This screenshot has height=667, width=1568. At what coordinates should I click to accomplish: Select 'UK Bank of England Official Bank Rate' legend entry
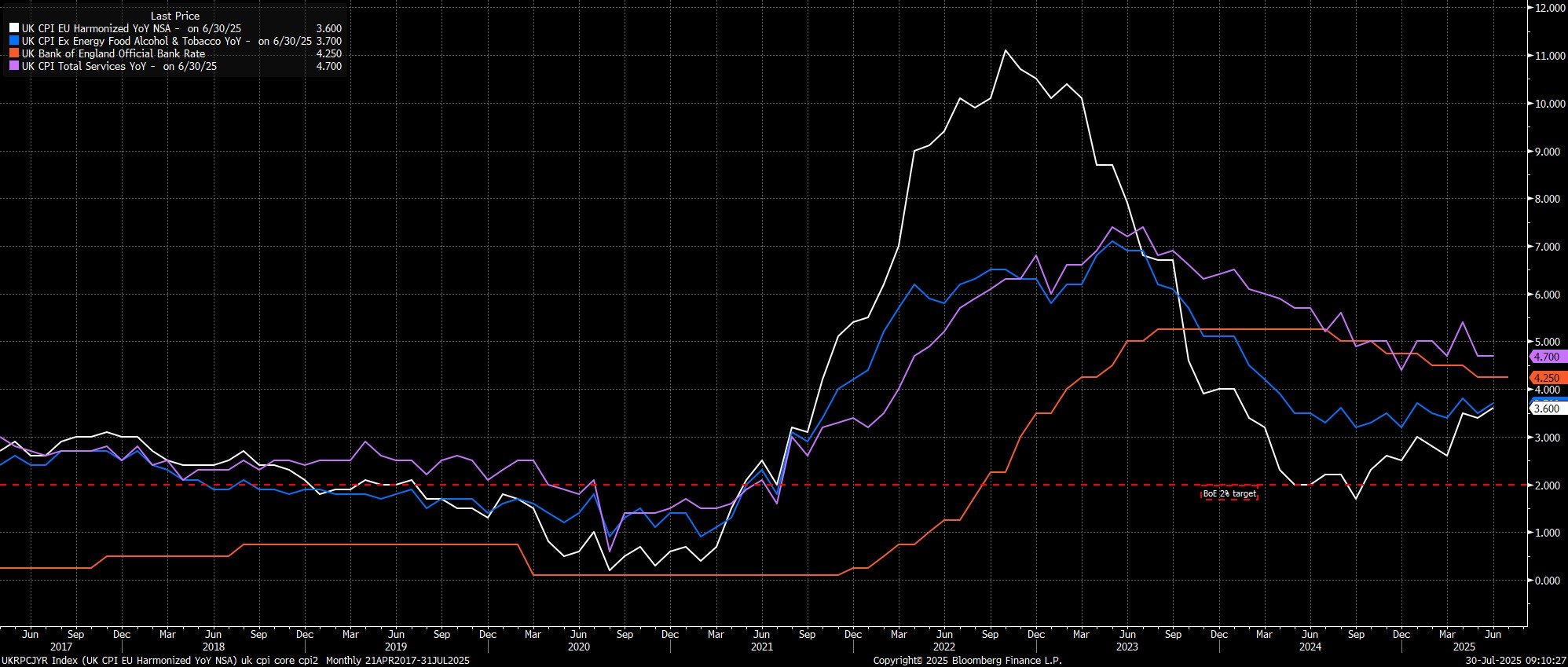113,54
